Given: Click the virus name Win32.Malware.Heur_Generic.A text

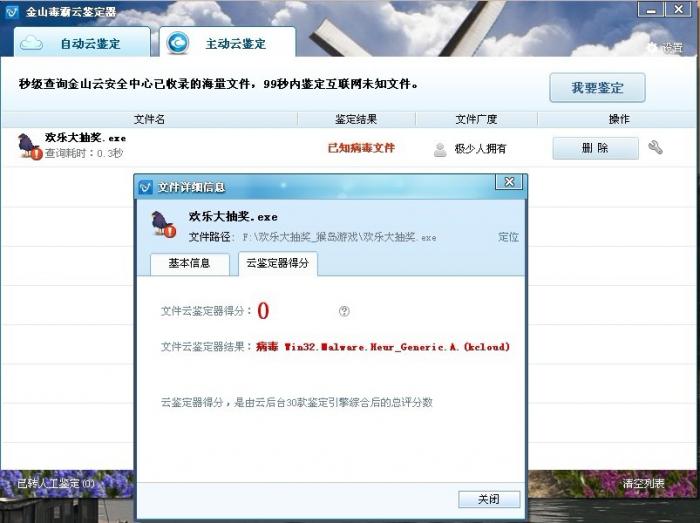Looking at the screenshot, I should tap(397, 347).
